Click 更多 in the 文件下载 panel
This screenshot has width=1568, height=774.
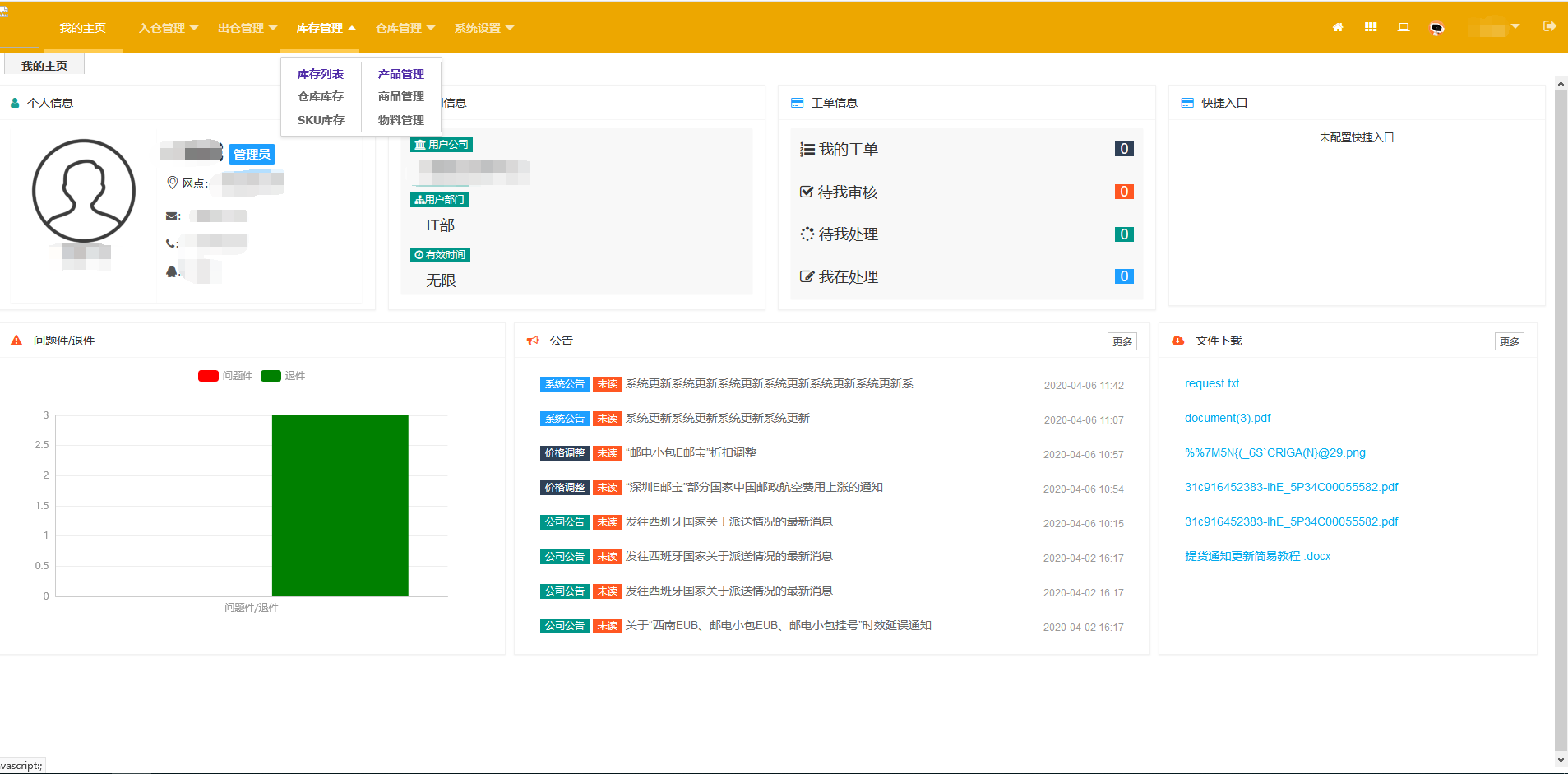pyautogui.click(x=1510, y=341)
